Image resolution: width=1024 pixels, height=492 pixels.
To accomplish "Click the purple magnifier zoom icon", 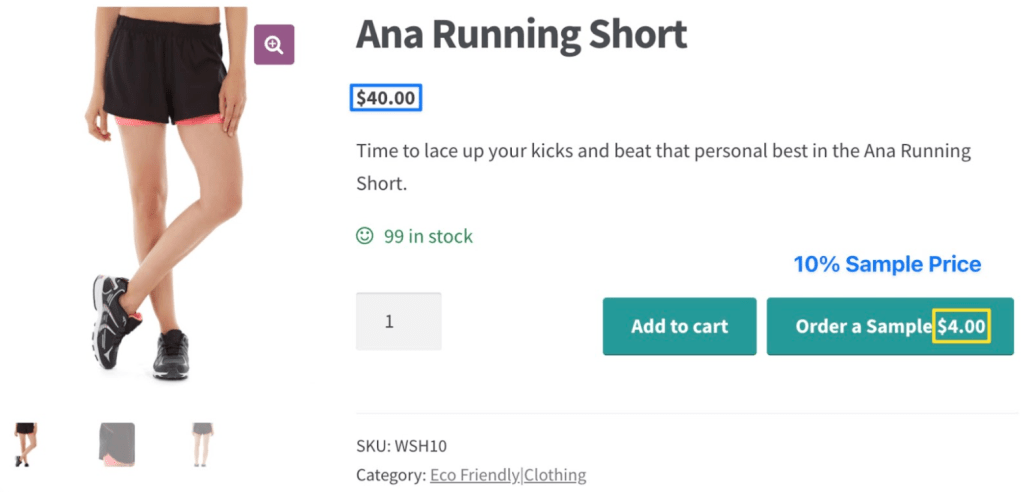I will point(274,44).
